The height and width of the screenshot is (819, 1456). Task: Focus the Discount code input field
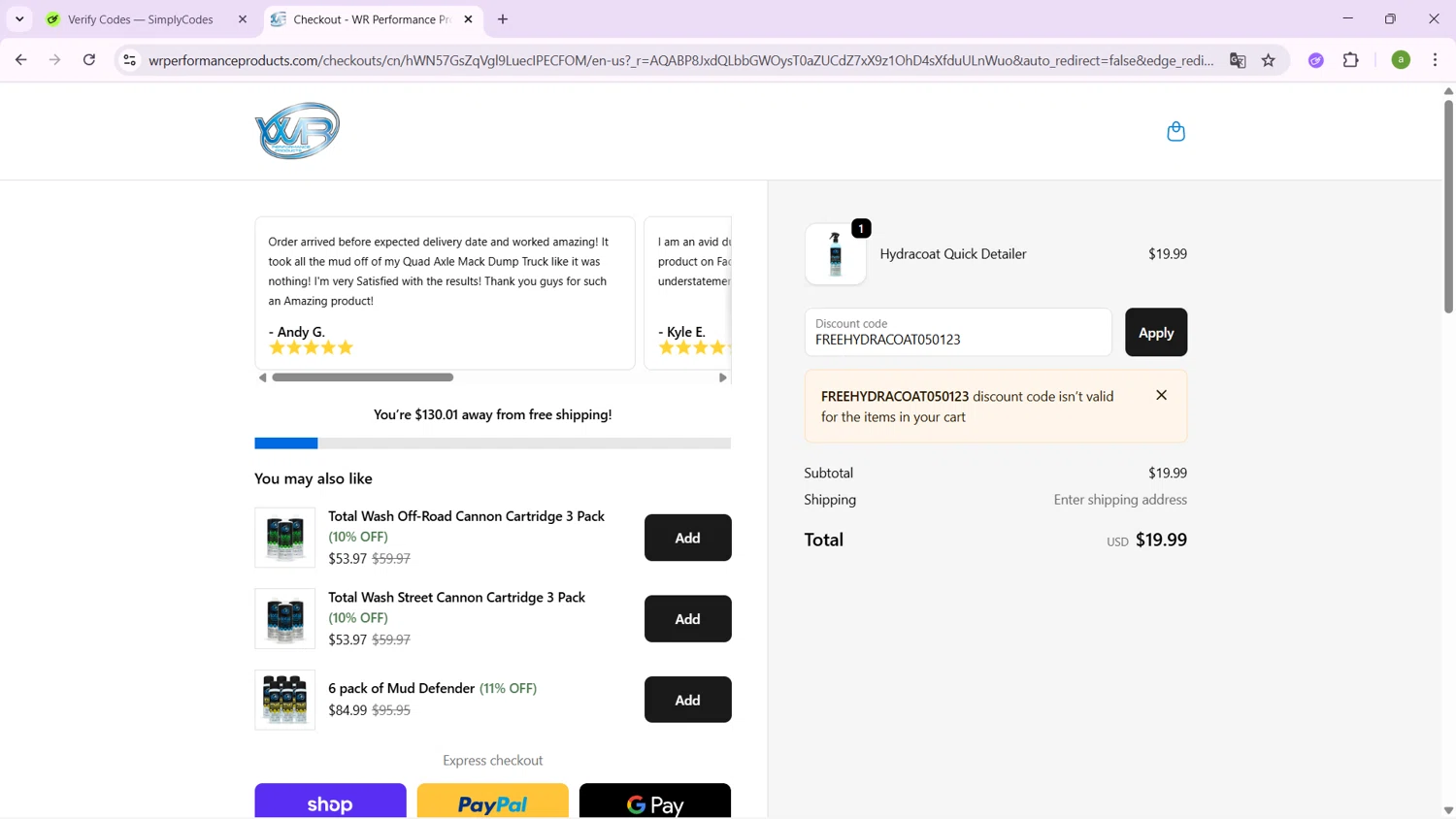pos(957,332)
